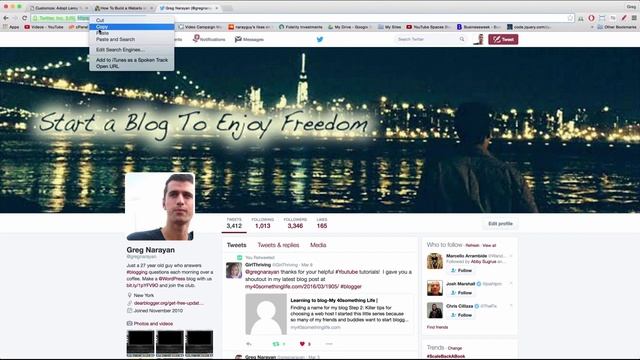
Task: Open the Other Bookmarks folder
Action: pos(617,27)
